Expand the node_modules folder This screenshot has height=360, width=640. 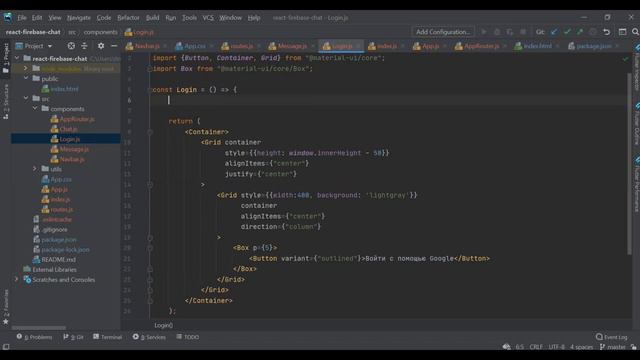tap(26, 68)
